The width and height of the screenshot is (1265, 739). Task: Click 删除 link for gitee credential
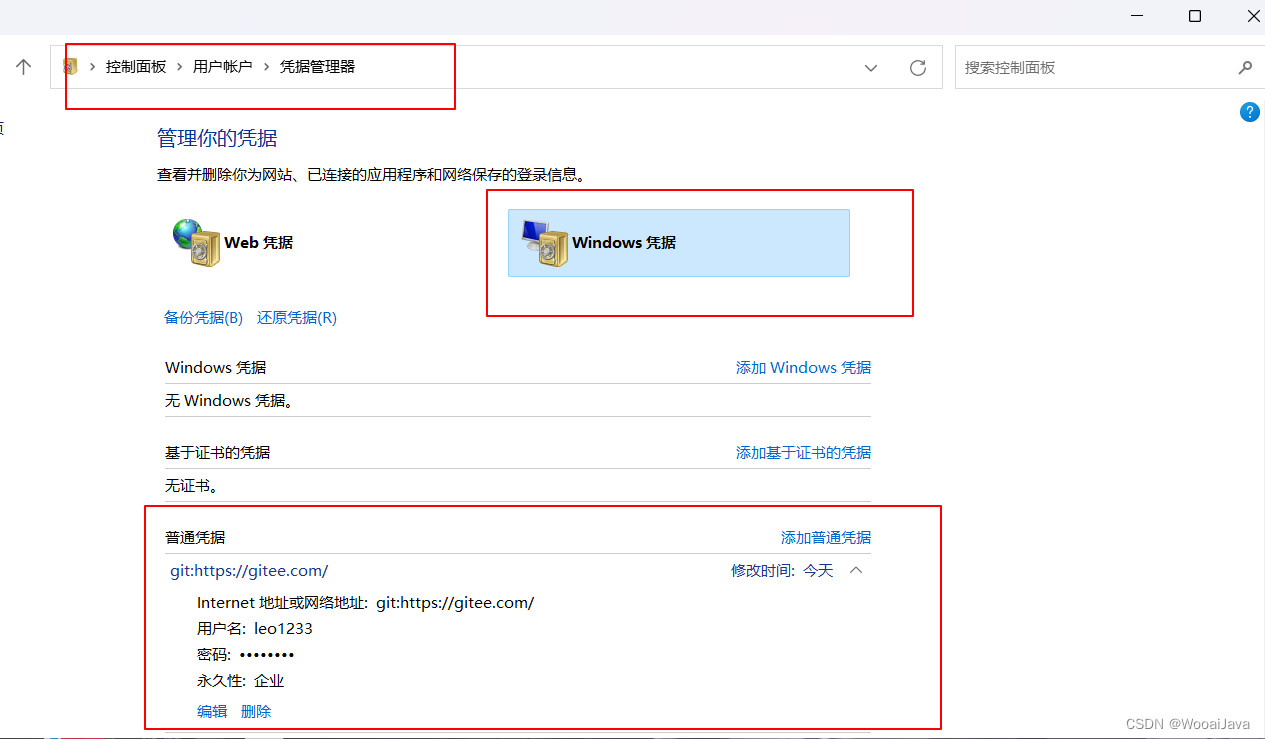[x=256, y=712]
